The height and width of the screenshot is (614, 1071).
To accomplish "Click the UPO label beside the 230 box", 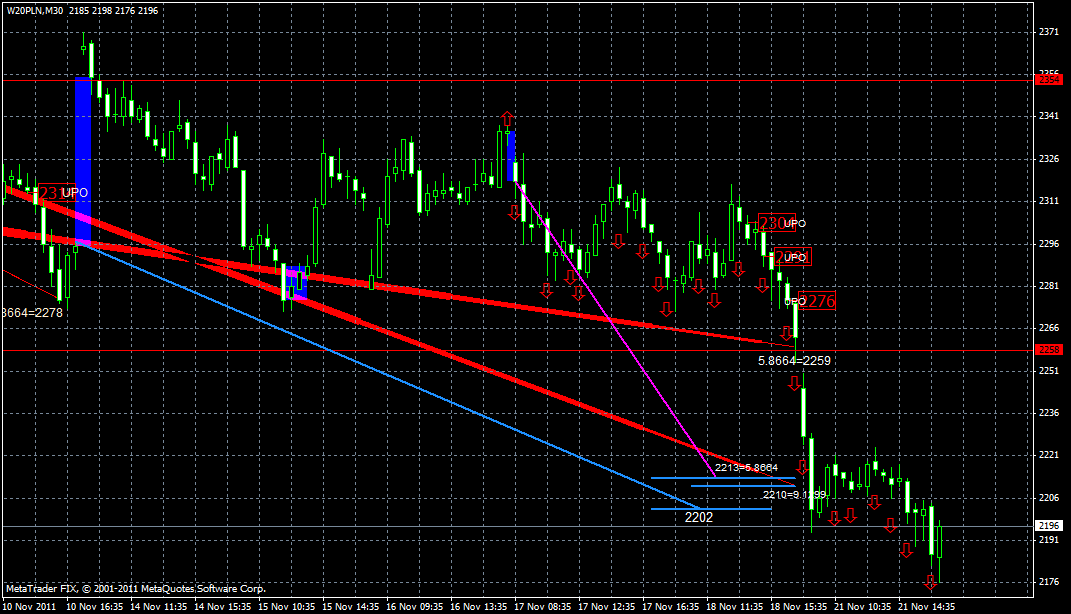I will (794, 223).
